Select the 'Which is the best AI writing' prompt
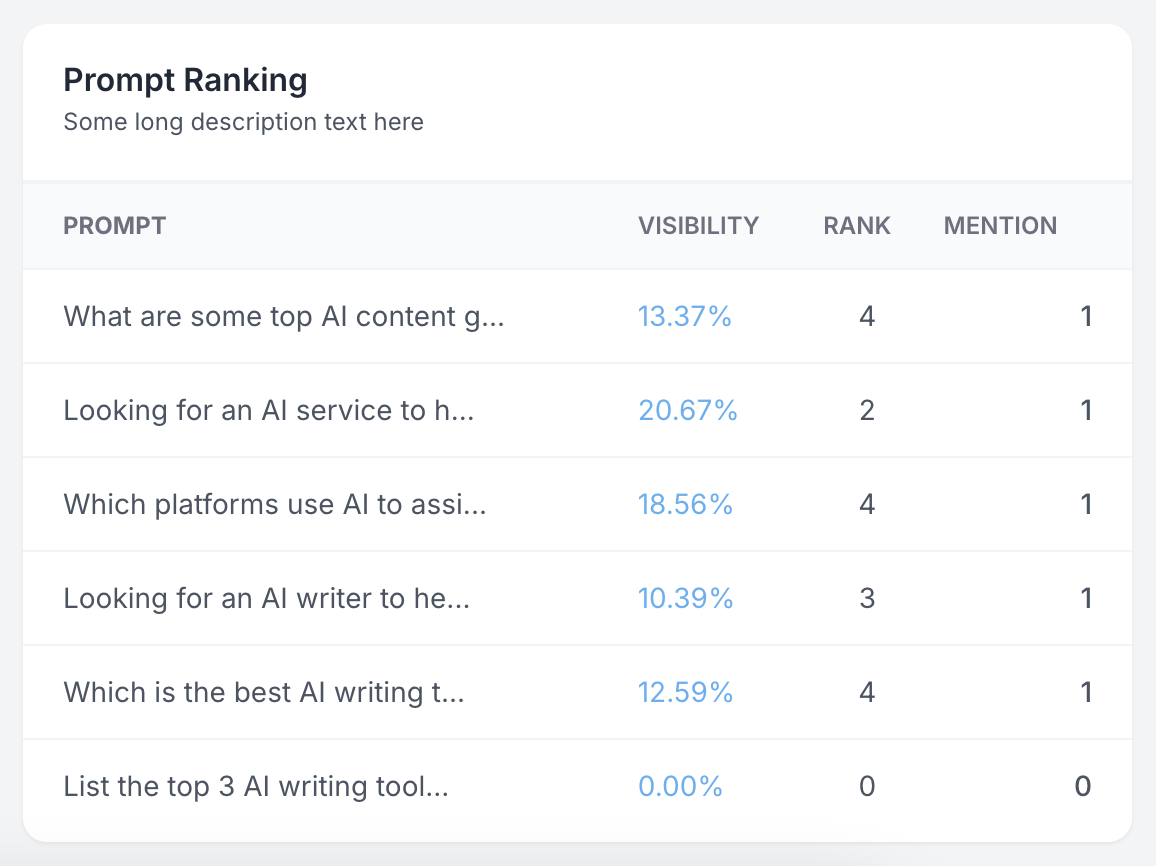1156x866 pixels. pyautogui.click(x=264, y=693)
